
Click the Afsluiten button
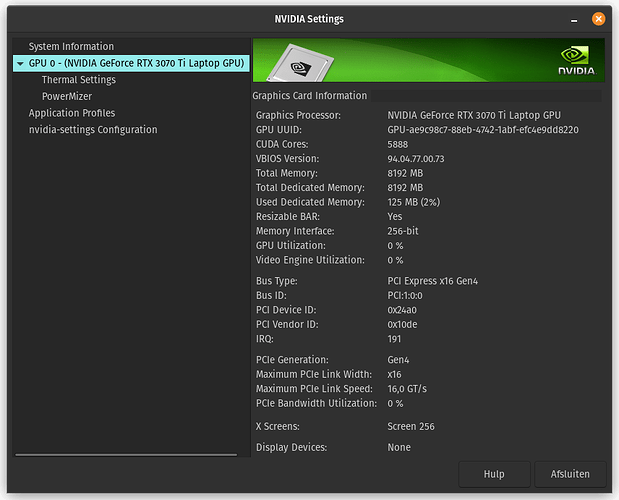click(x=570, y=474)
